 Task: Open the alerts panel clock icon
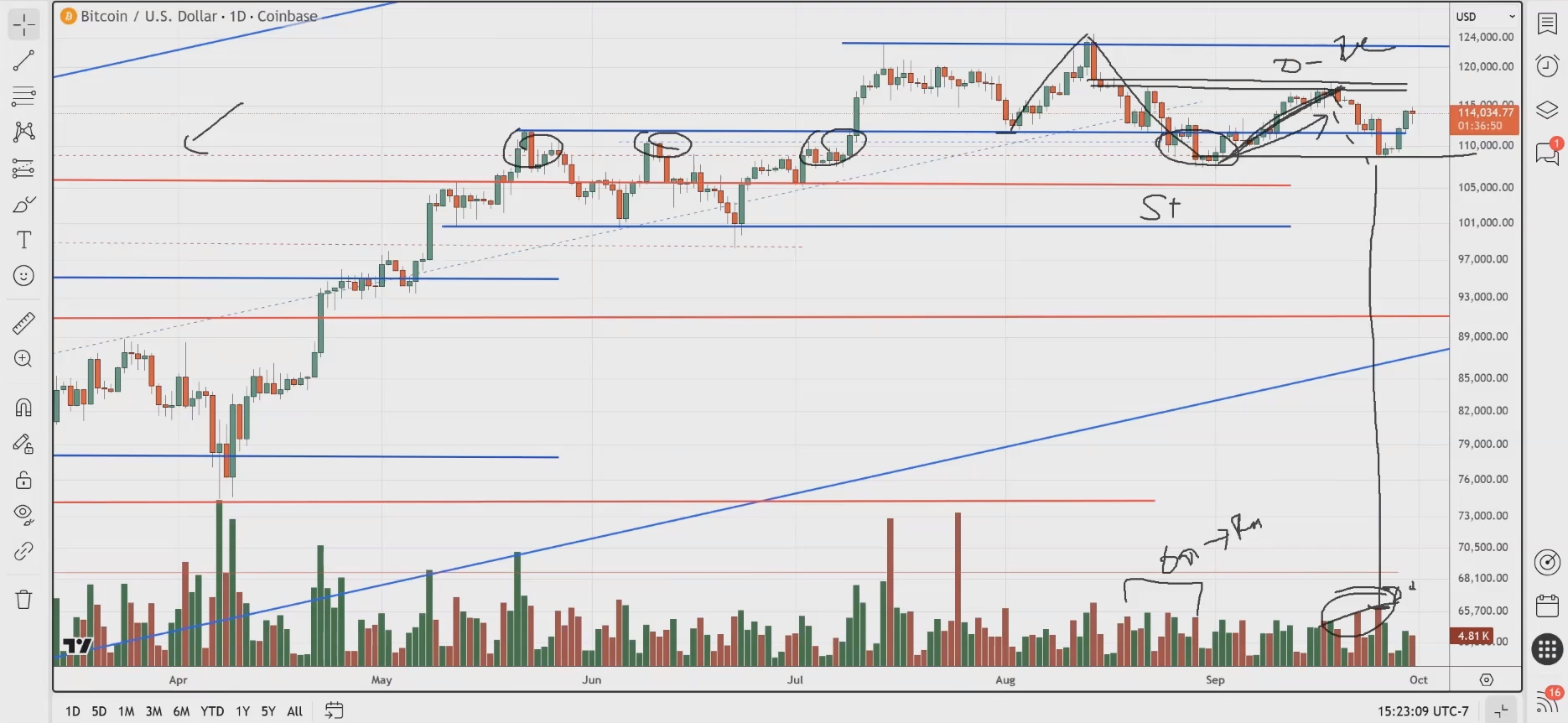pos(1547,65)
